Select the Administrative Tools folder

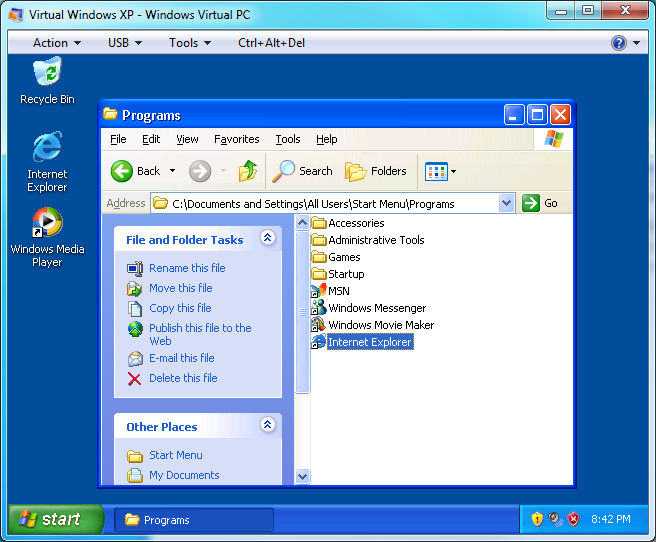368,240
